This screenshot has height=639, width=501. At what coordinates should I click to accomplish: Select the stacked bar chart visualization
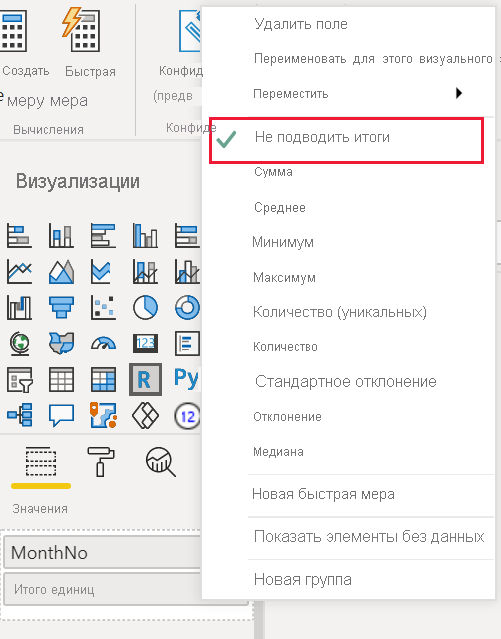click(x=19, y=236)
